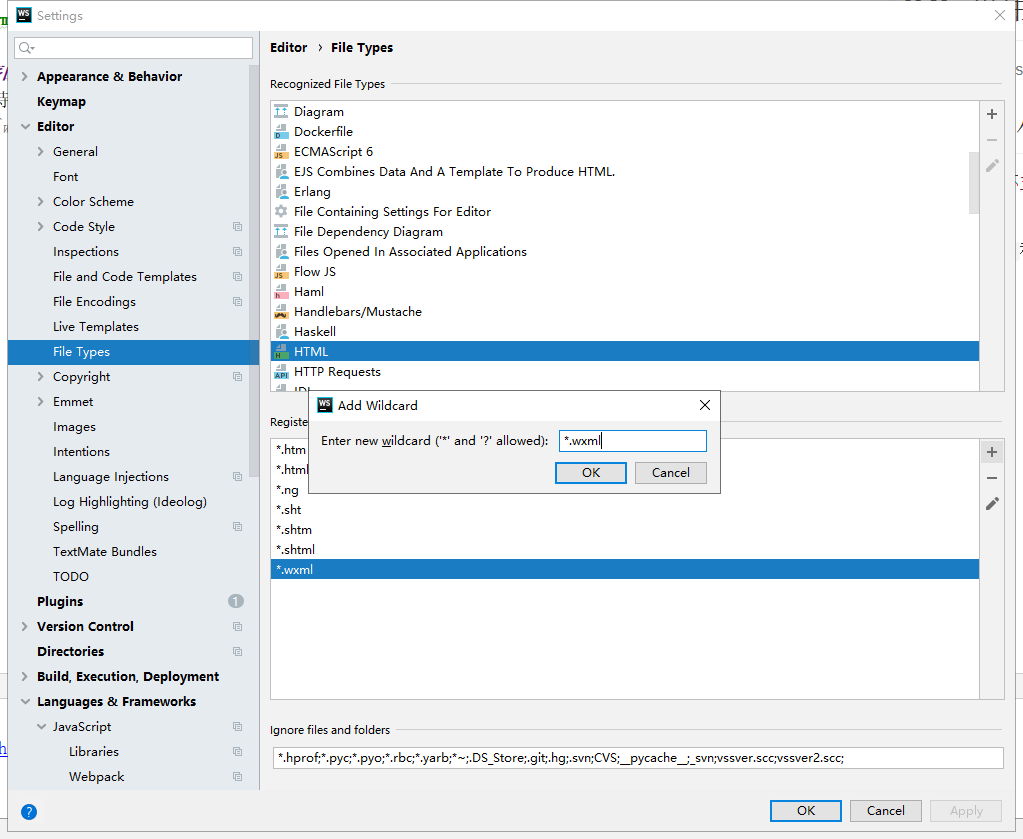Click the Recognized File Types scrollbar

[x=973, y=183]
